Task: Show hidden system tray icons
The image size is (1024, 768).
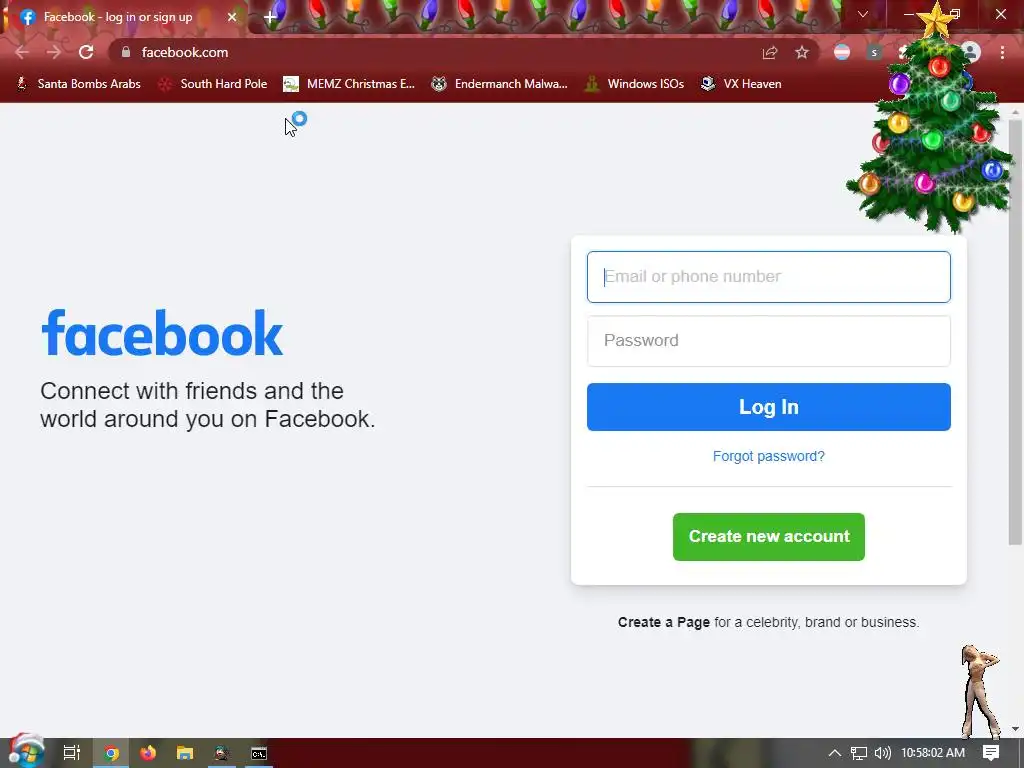Action: coord(835,753)
